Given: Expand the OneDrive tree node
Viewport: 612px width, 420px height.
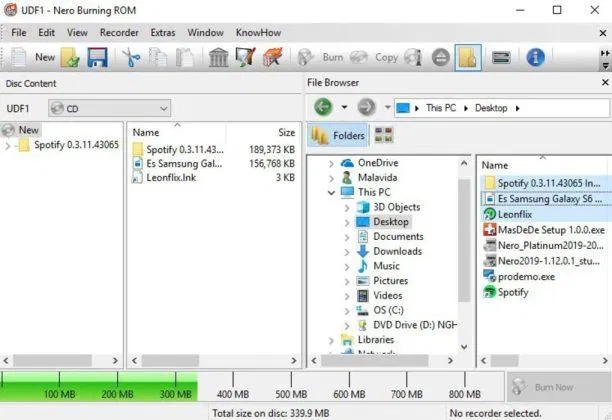Looking at the screenshot, I should (x=331, y=164).
